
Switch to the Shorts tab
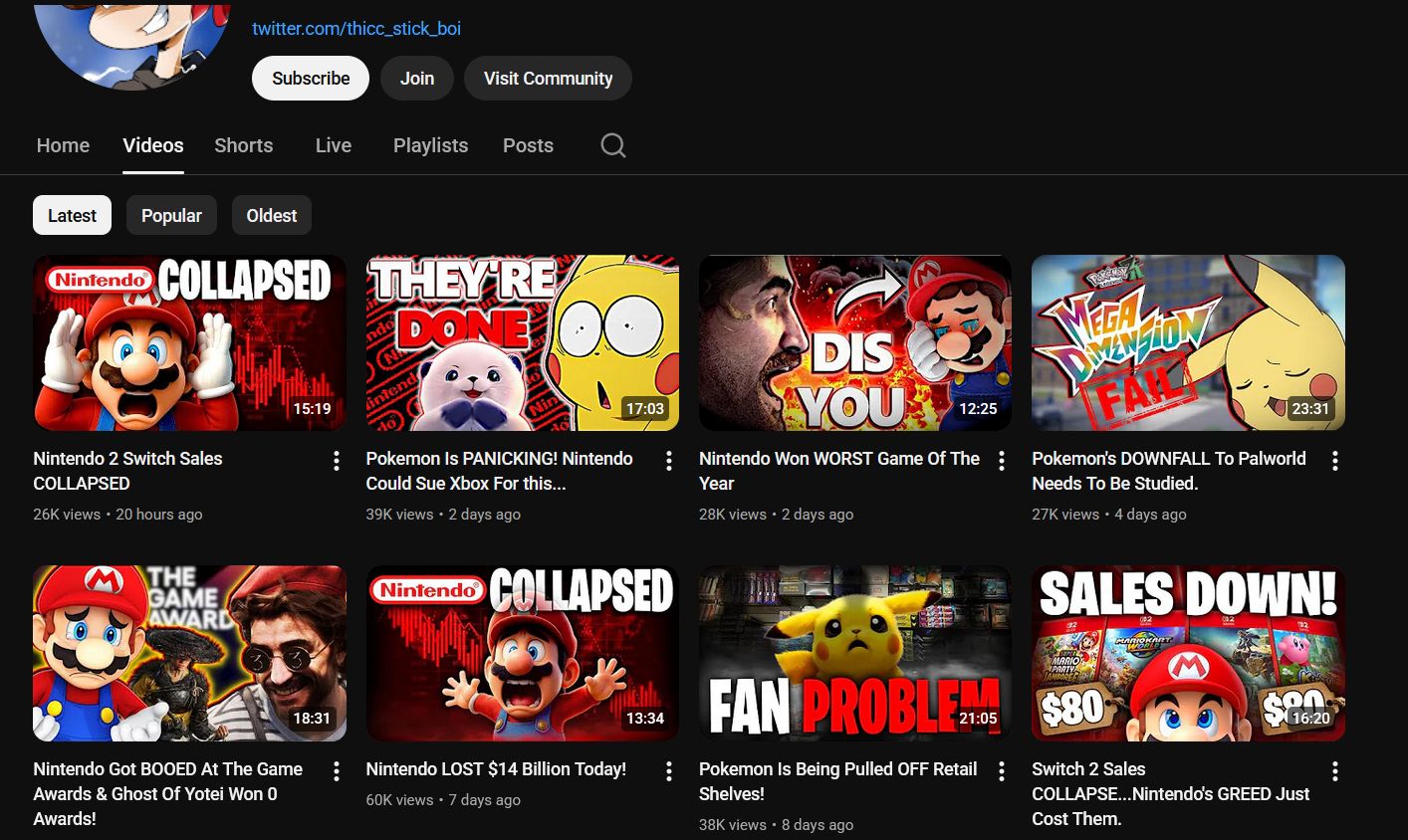(x=244, y=145)
